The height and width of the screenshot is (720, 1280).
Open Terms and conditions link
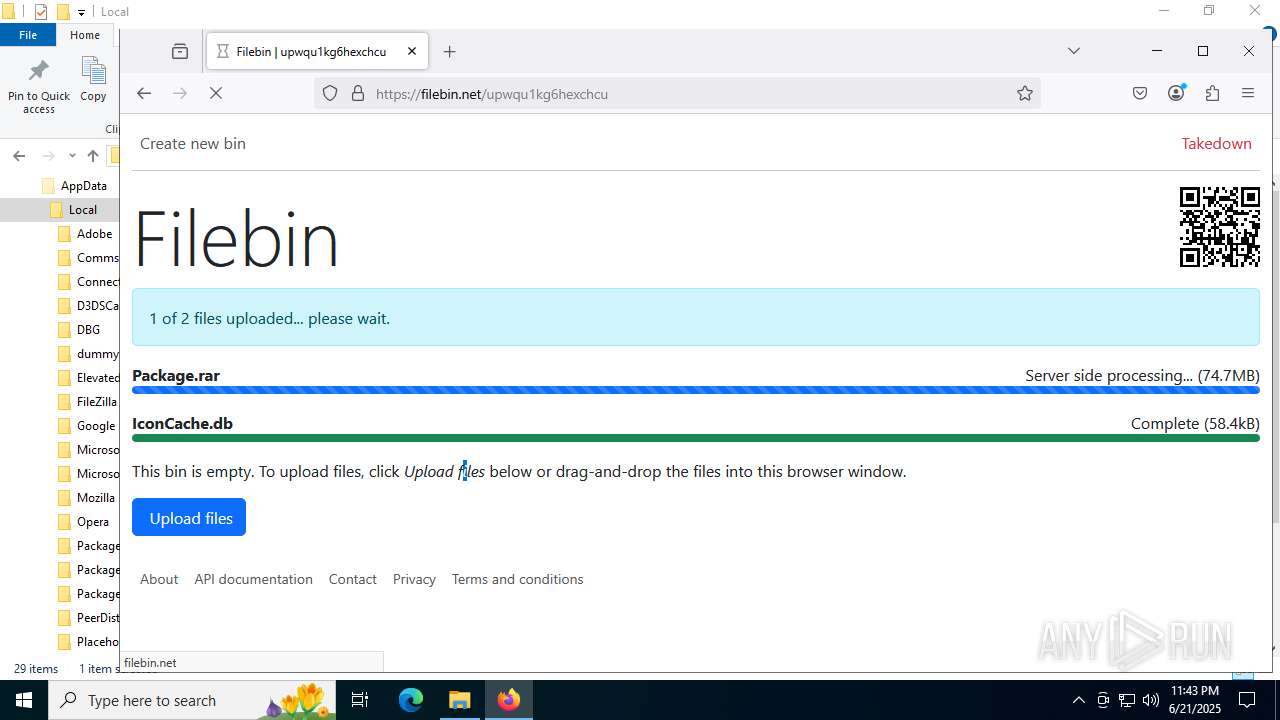(x=517, y=579)
